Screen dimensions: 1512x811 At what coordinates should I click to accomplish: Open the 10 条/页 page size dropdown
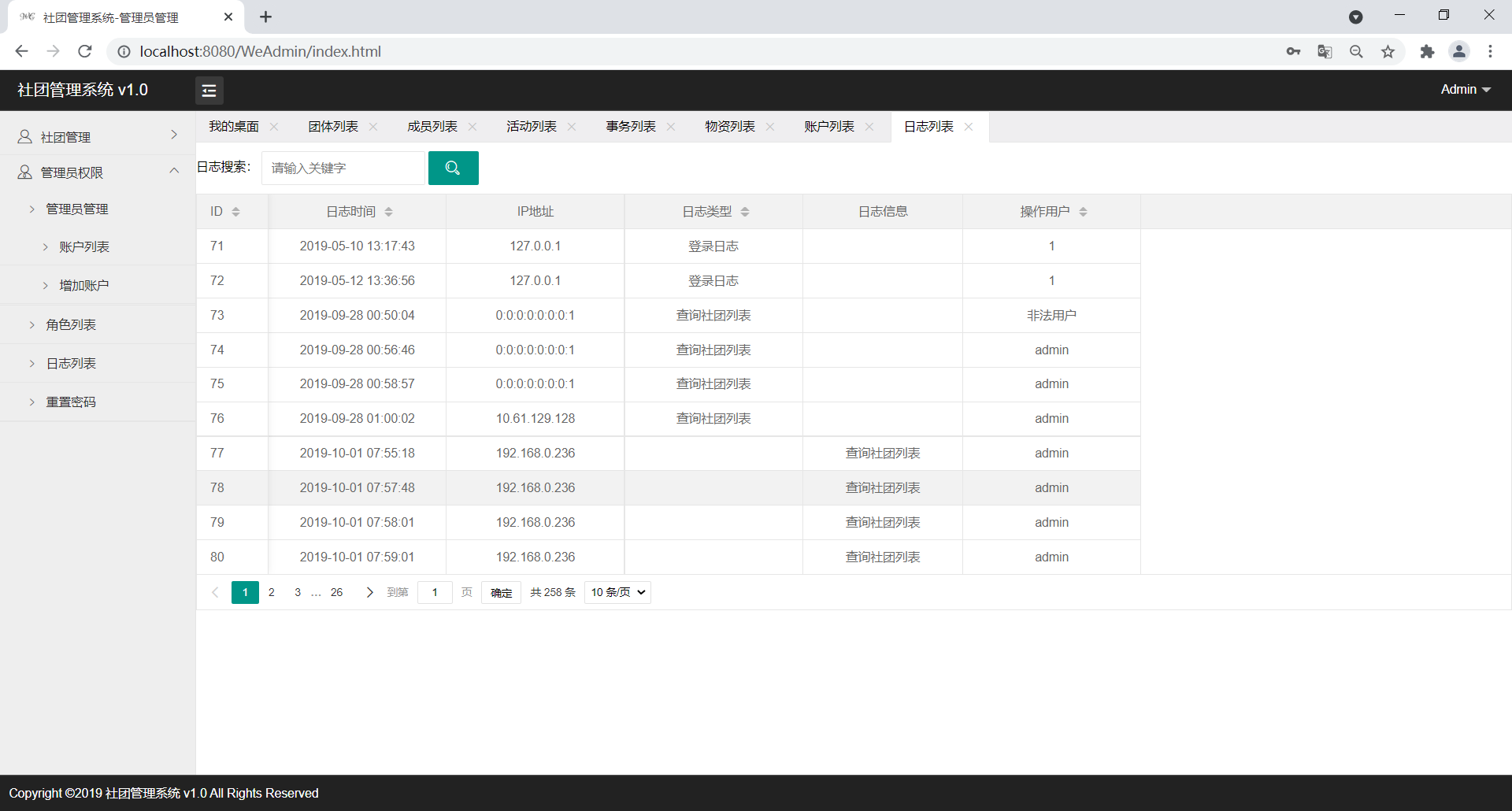click(618, 592)
